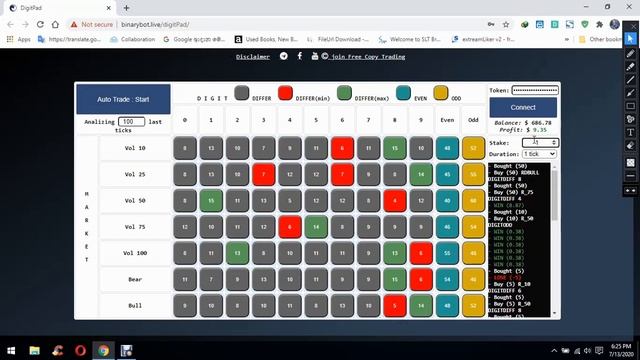Select the arrow drawing tool
Image resolution: width=640 pixels, height=360 pixels.
pyautogui.click(x=631, y=93)
